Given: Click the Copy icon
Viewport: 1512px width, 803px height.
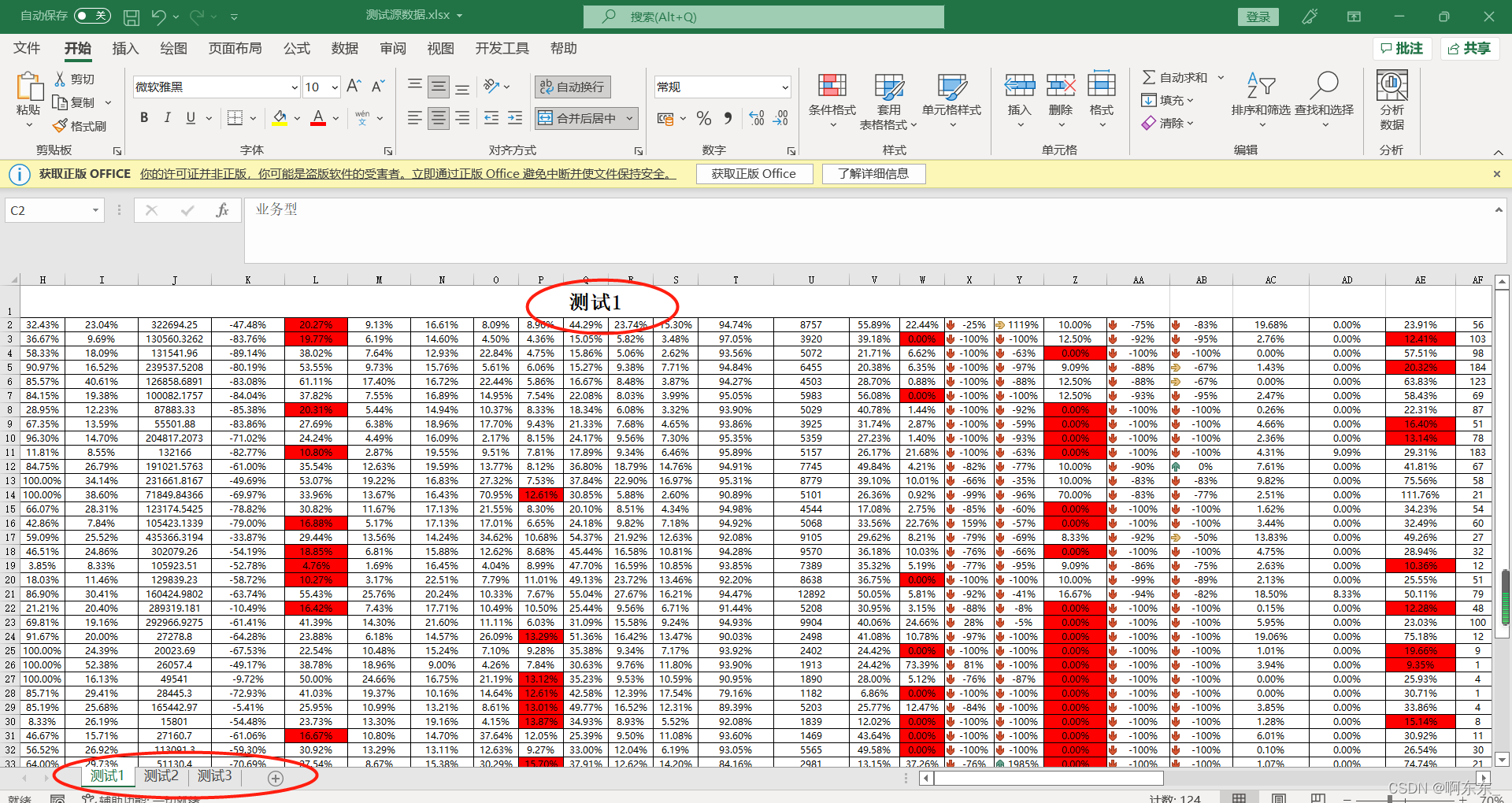Looking at the screenshot, I should pyautogui.click(x=60, y=102).
